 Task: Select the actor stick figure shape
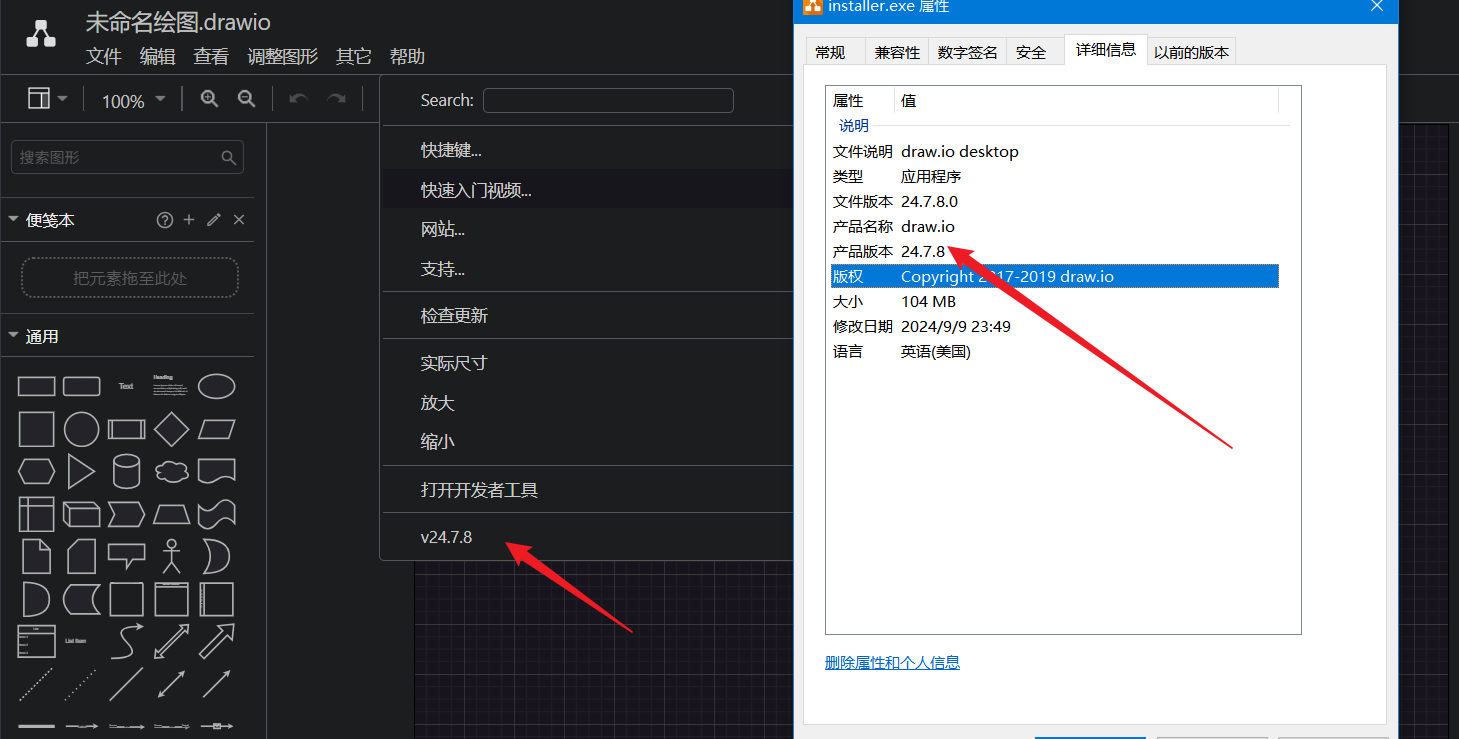click(x=172, y=556)
